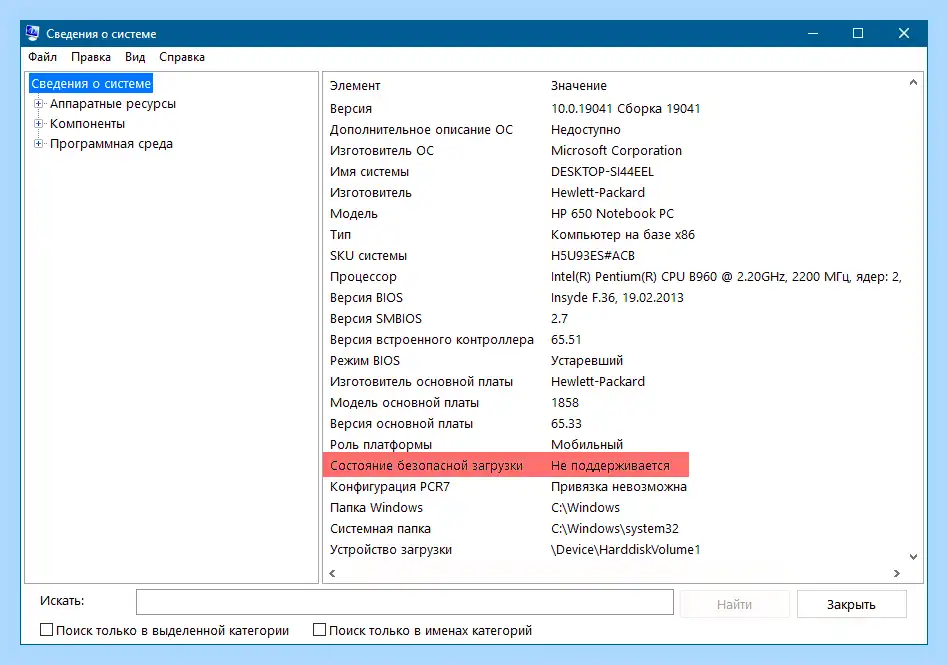This screenshot has height=665, width=948.
Task: Open the Справка menu
Action: click(x=182, y=57)
